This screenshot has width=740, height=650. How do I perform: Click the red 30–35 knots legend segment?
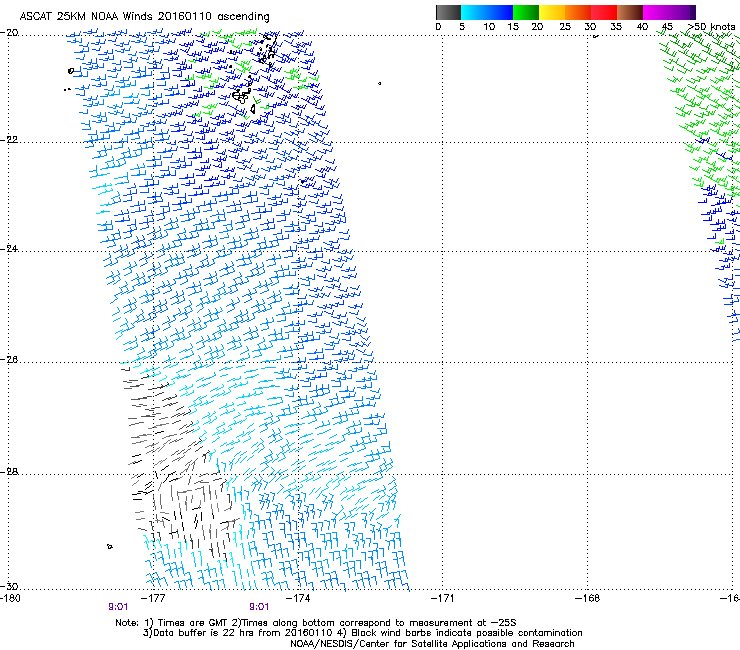tap(604, 12)
